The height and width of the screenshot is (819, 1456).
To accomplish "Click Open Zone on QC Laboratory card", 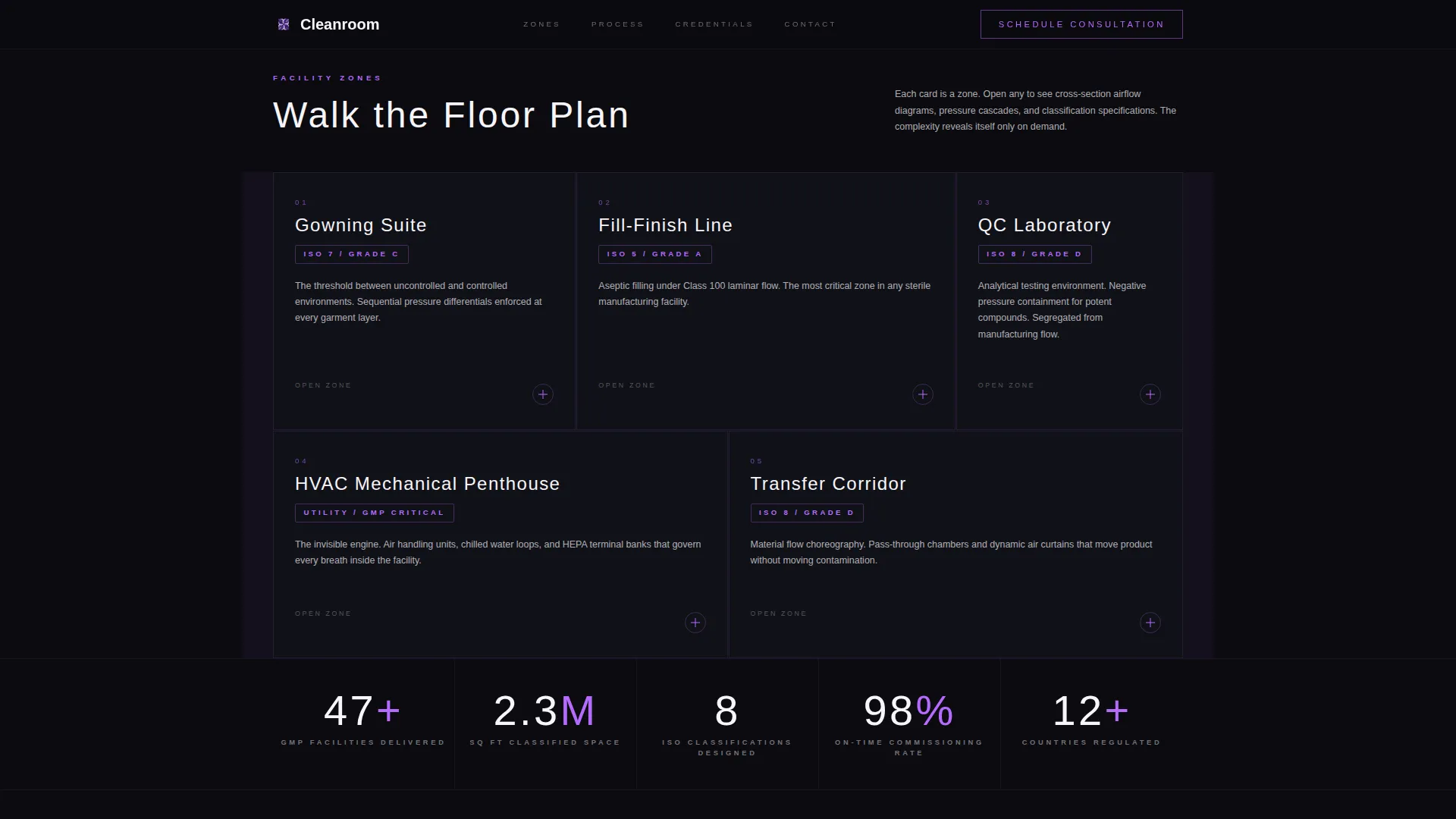I will coord(1006,385).
